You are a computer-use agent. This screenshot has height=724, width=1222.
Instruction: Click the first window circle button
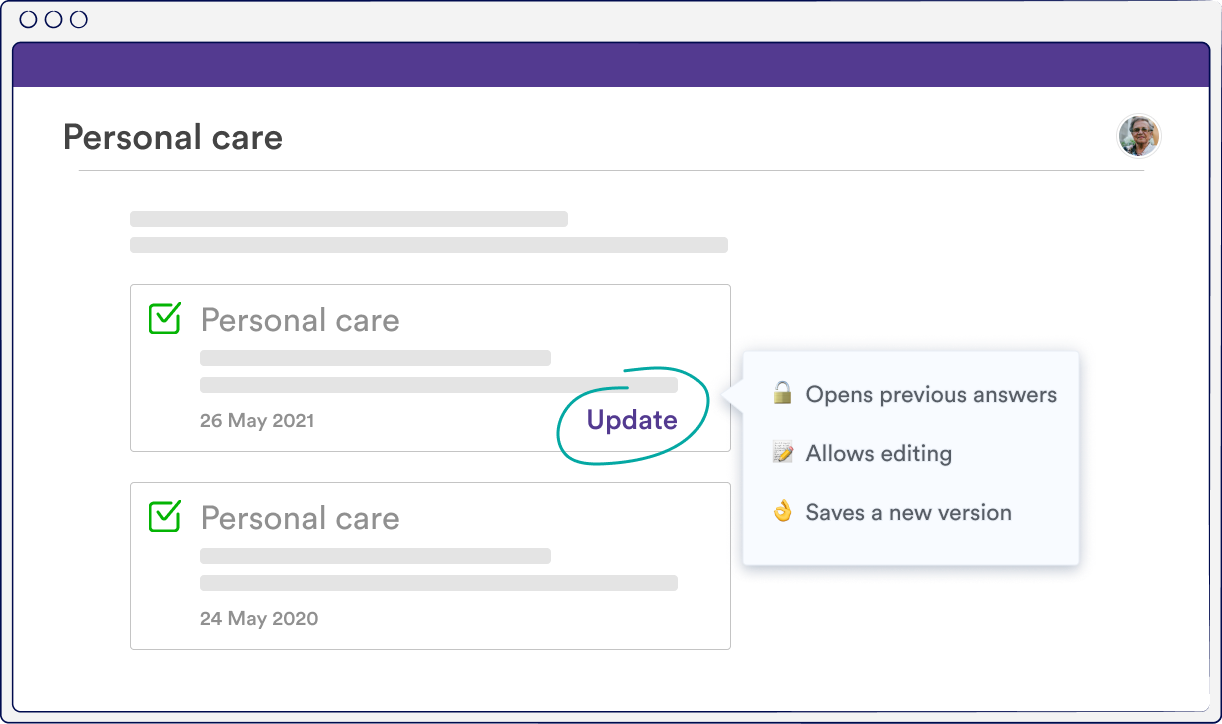28,20
